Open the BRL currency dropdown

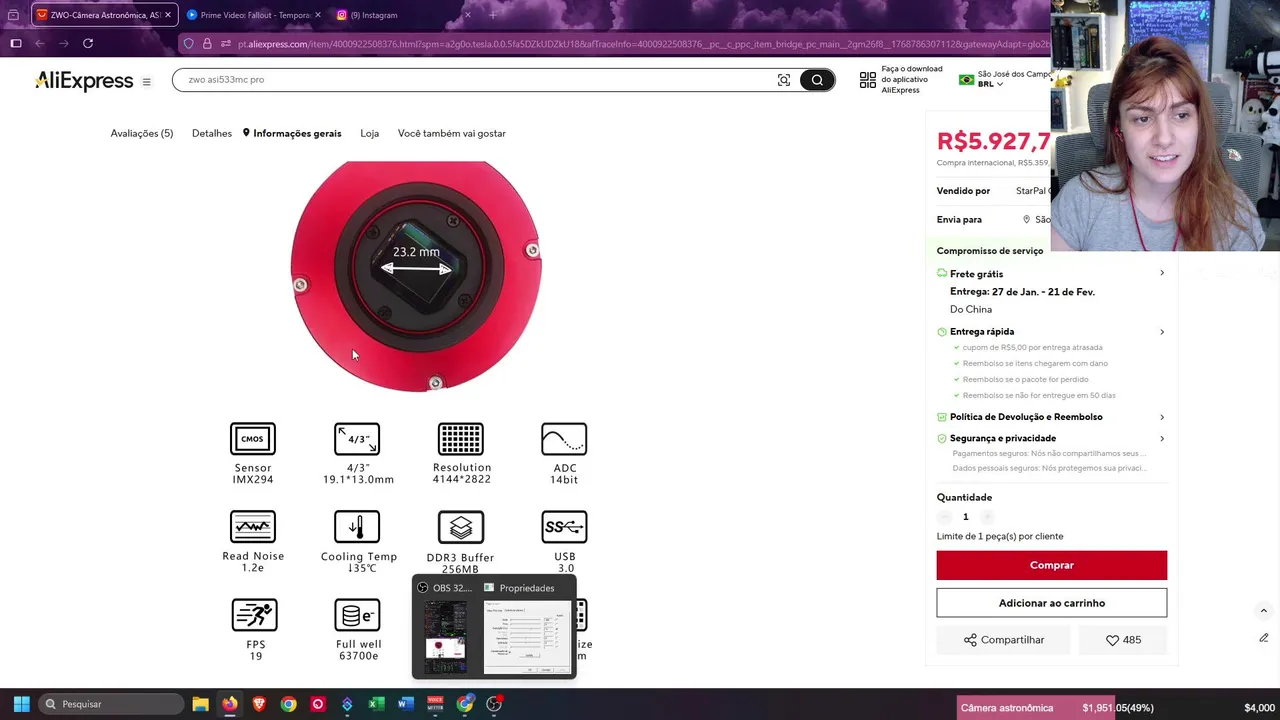990,84
